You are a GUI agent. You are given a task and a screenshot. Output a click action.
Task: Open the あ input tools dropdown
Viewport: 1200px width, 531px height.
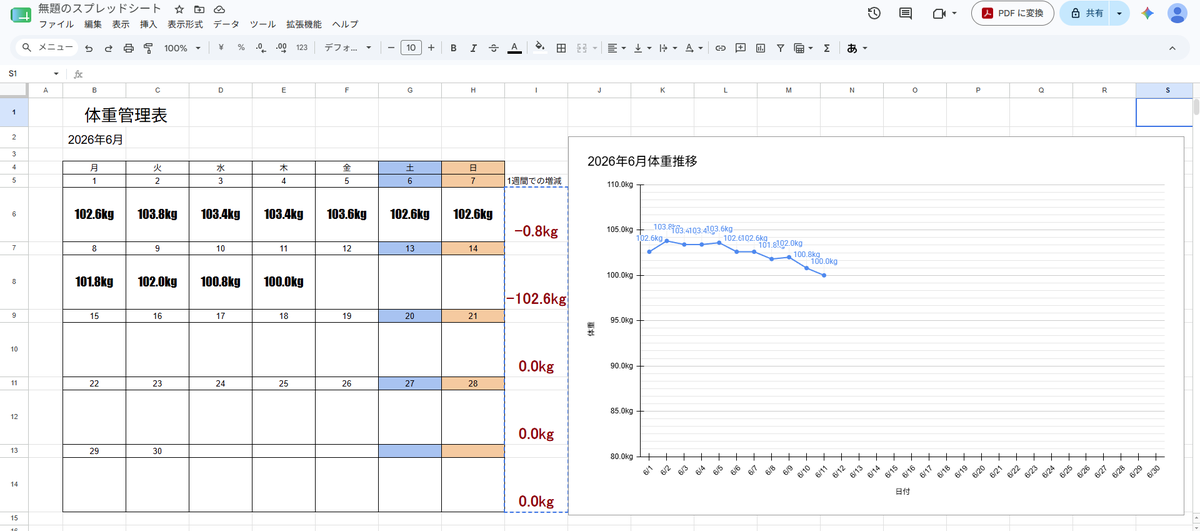tap(856, 47)
